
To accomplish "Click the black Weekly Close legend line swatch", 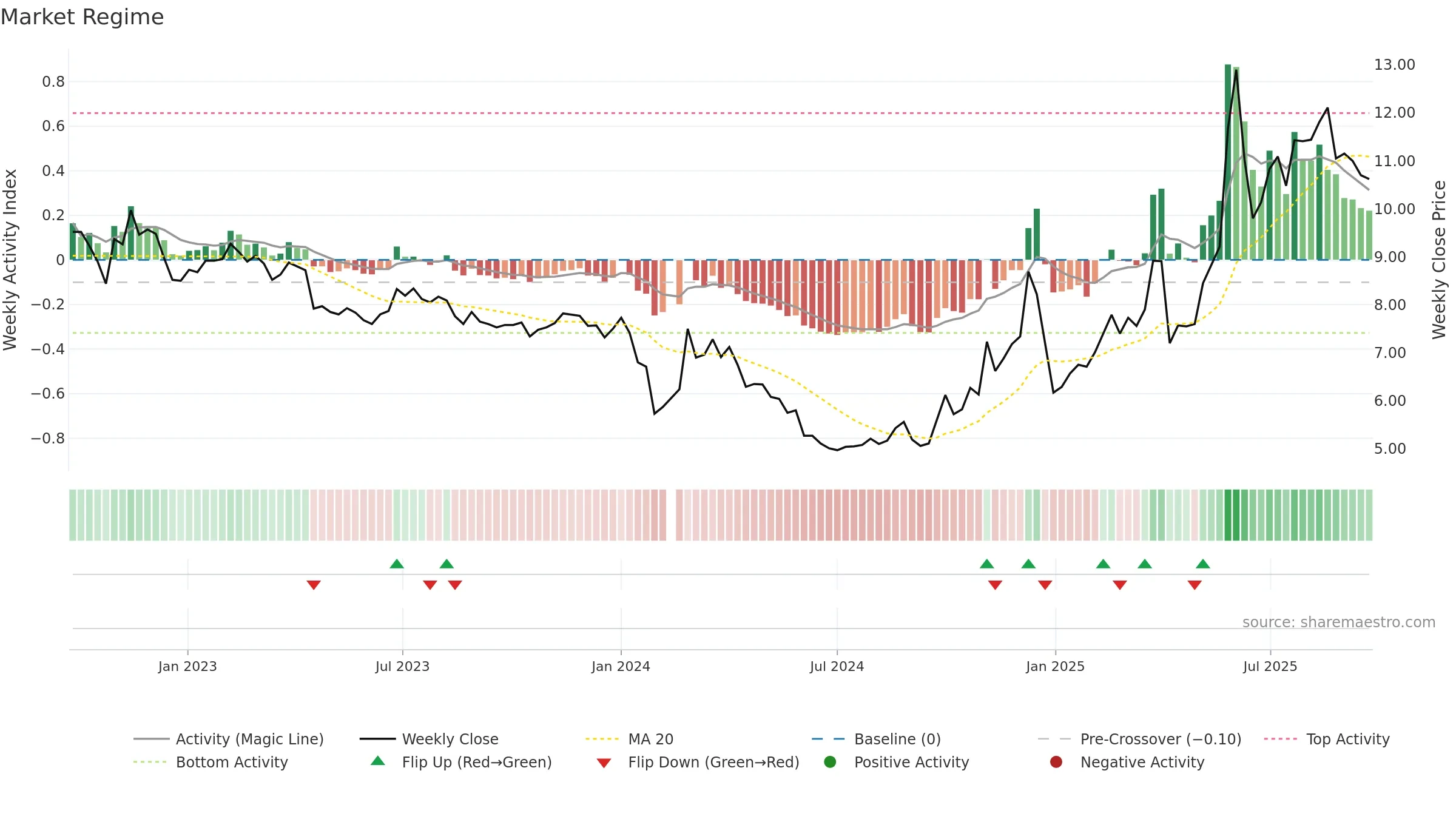I will (377, 739).
